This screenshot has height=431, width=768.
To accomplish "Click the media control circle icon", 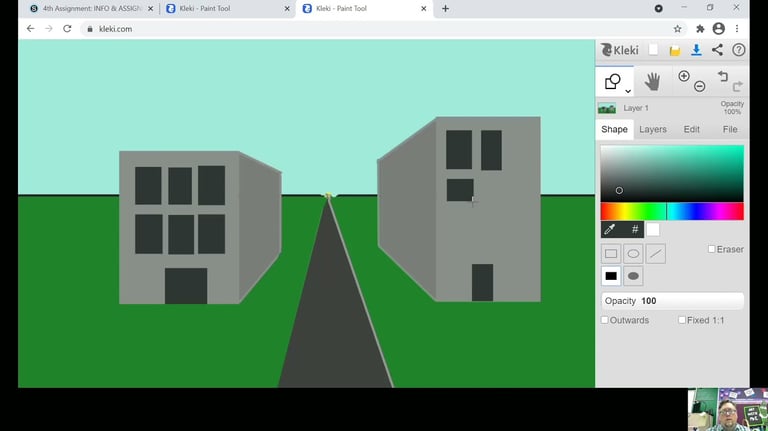I will pos(659,8).
